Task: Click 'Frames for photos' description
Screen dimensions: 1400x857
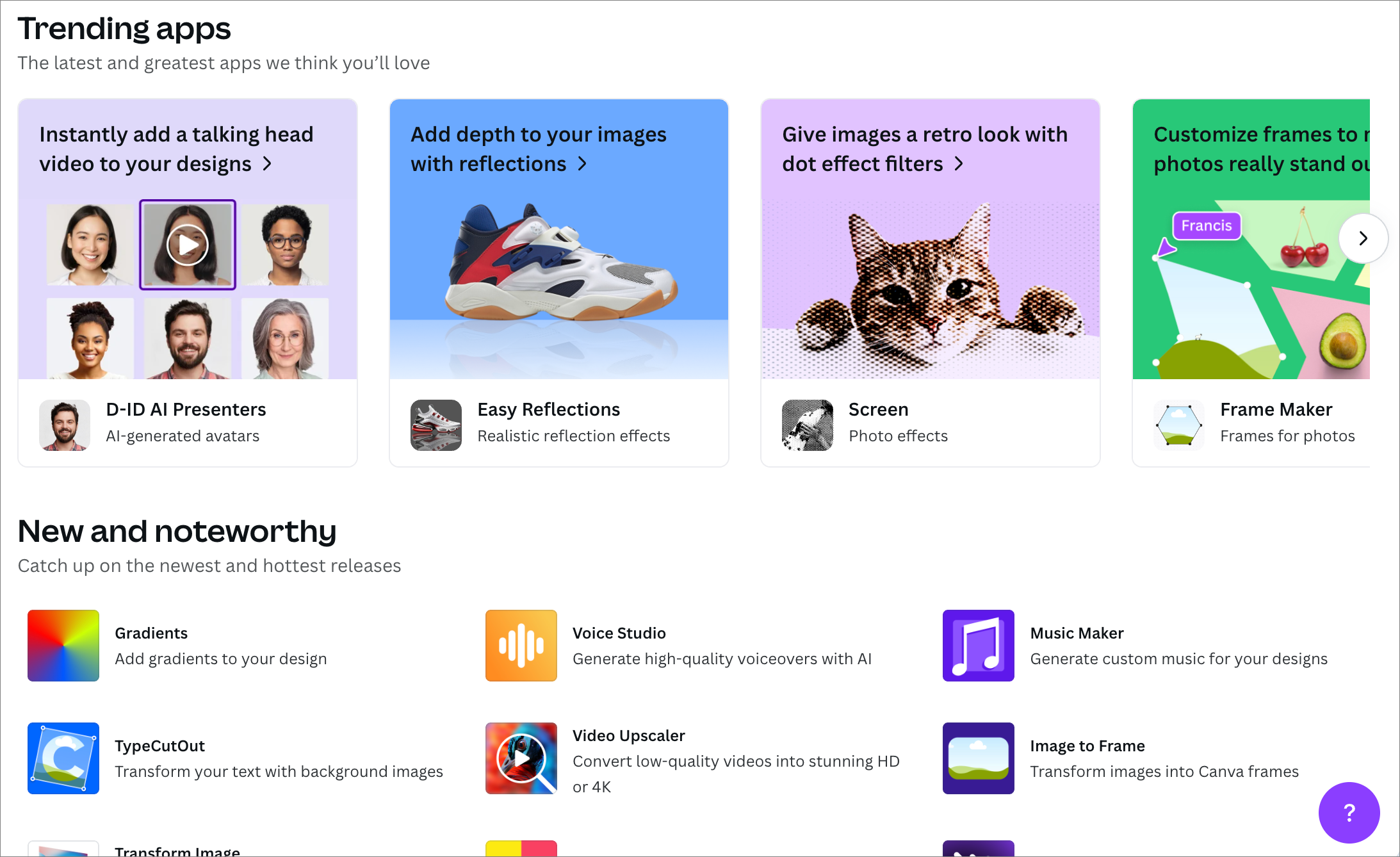Action: coord(1287,436)
